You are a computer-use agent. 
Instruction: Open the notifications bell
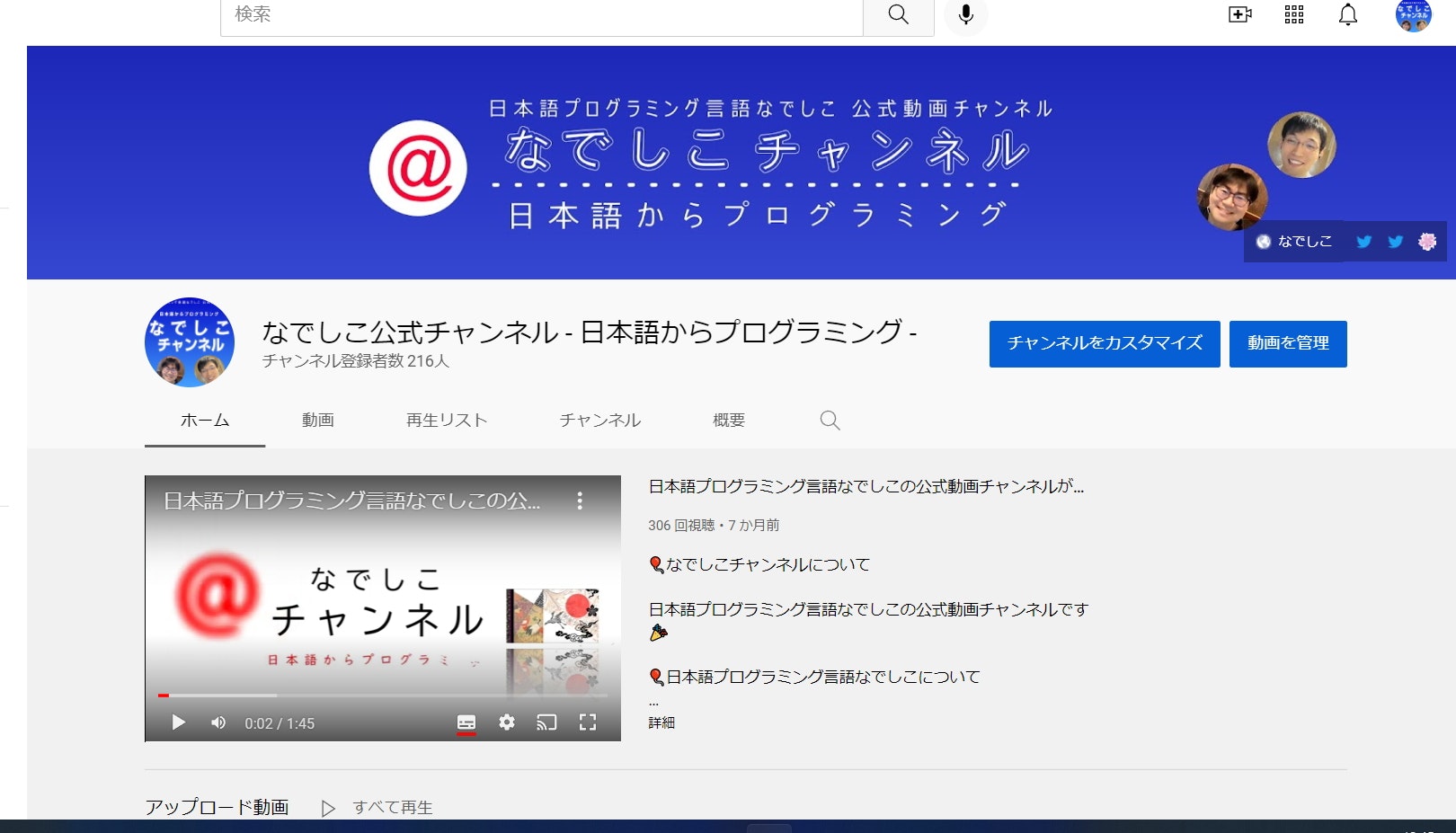[1348, 14]
